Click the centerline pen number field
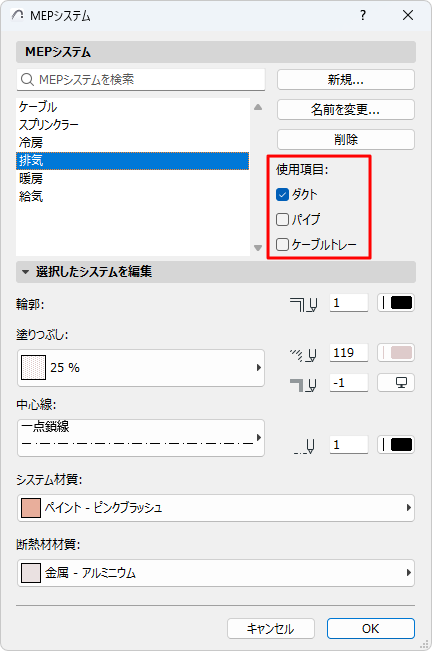This screenshot has height=651, width=432. pyautogui.click(x=349, y=445)
